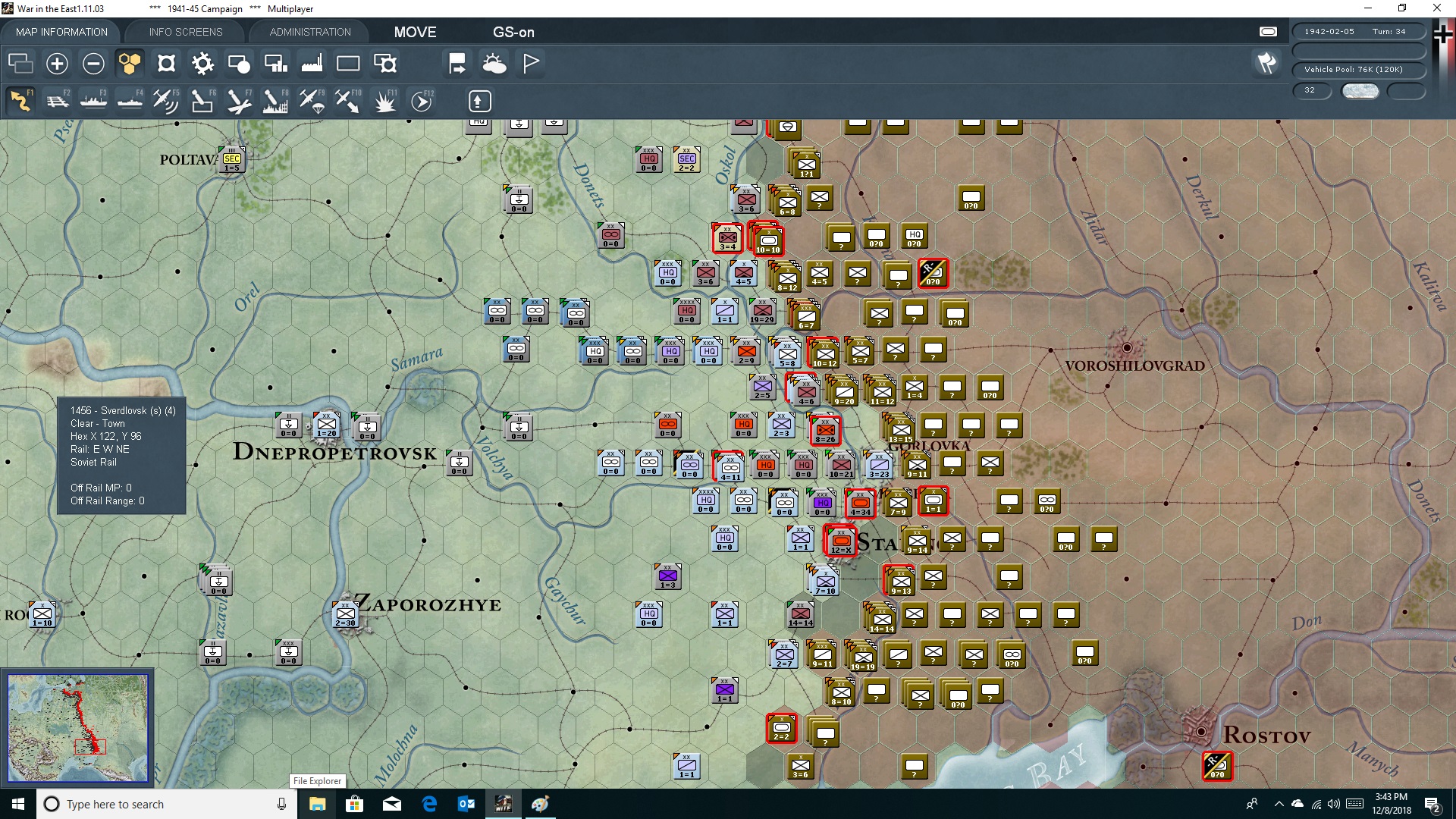Click the bar chart supply icon
Image resolution: width=1456 pixels, height=819 pixels.
click(275, 64)
